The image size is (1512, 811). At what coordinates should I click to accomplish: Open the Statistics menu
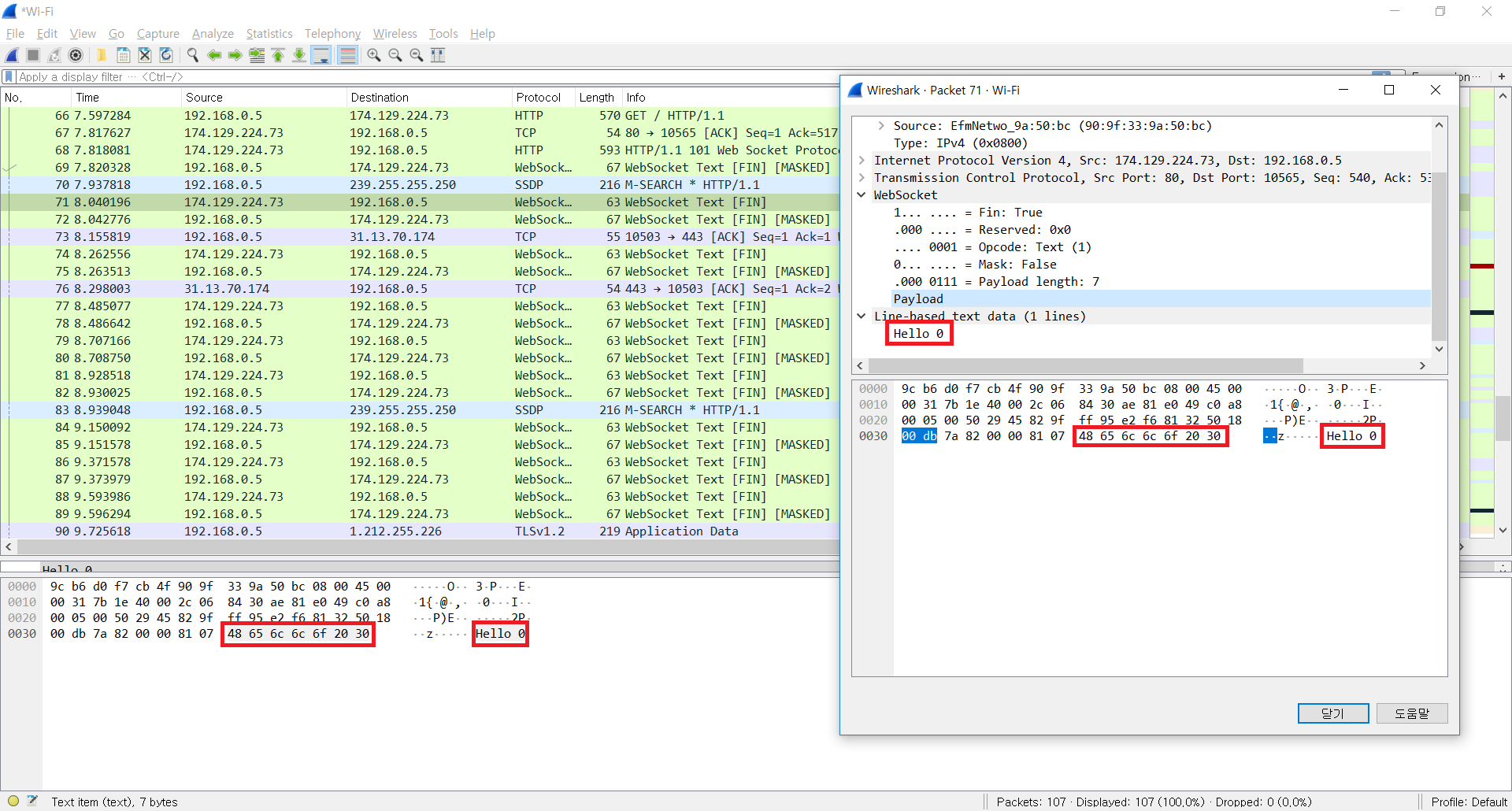click(x=269, y=34)
